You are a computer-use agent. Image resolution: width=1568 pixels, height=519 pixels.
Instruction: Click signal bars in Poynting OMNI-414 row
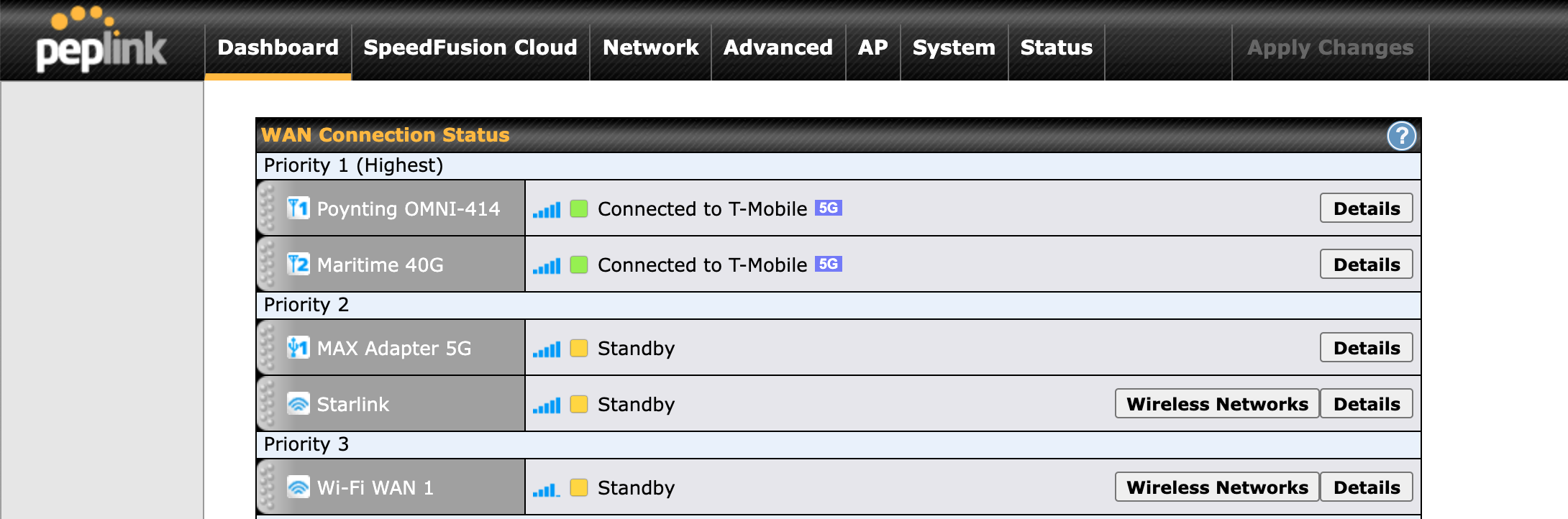[547, 209]
